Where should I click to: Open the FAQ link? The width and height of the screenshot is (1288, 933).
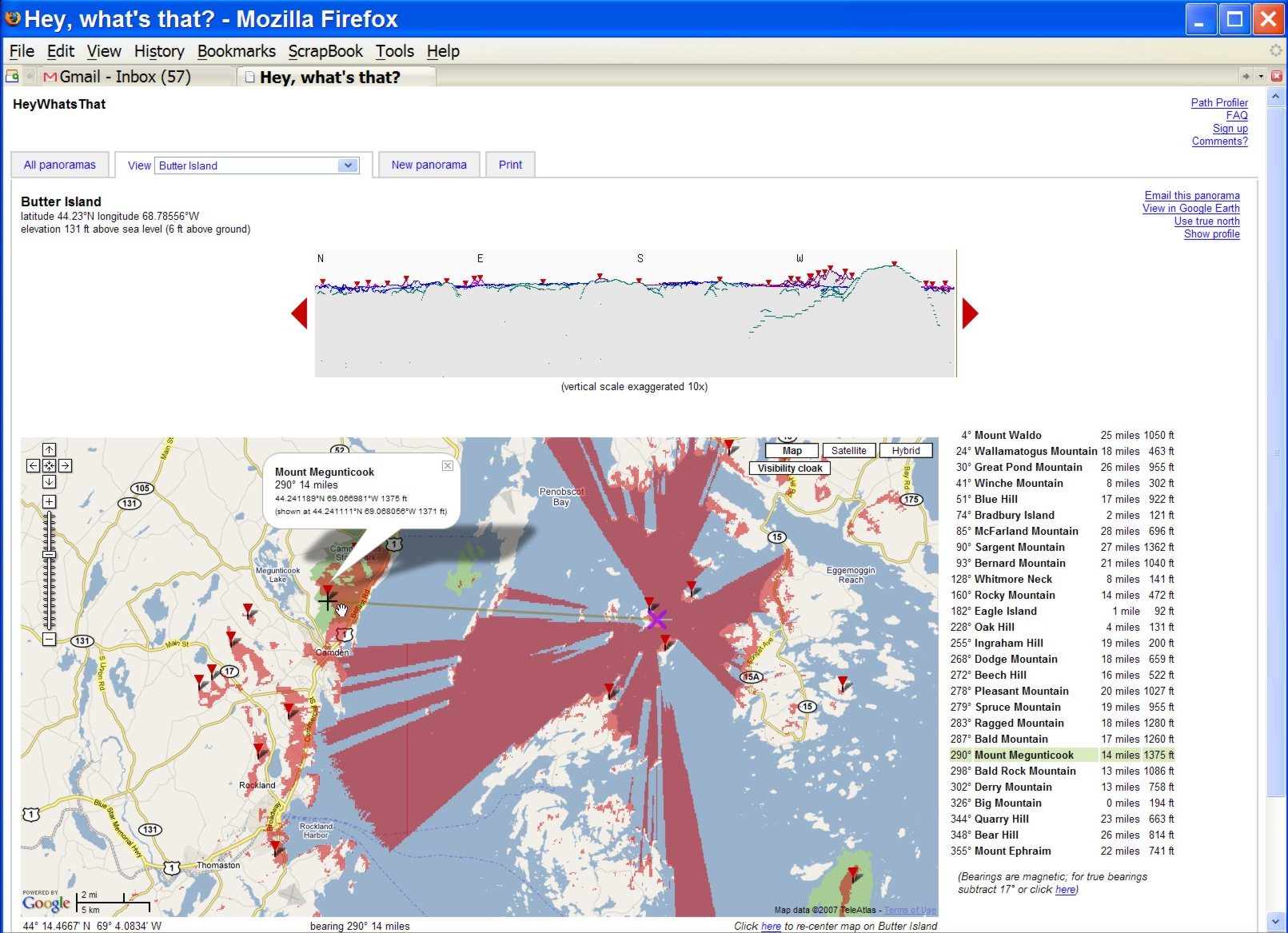click(1237, 115)
